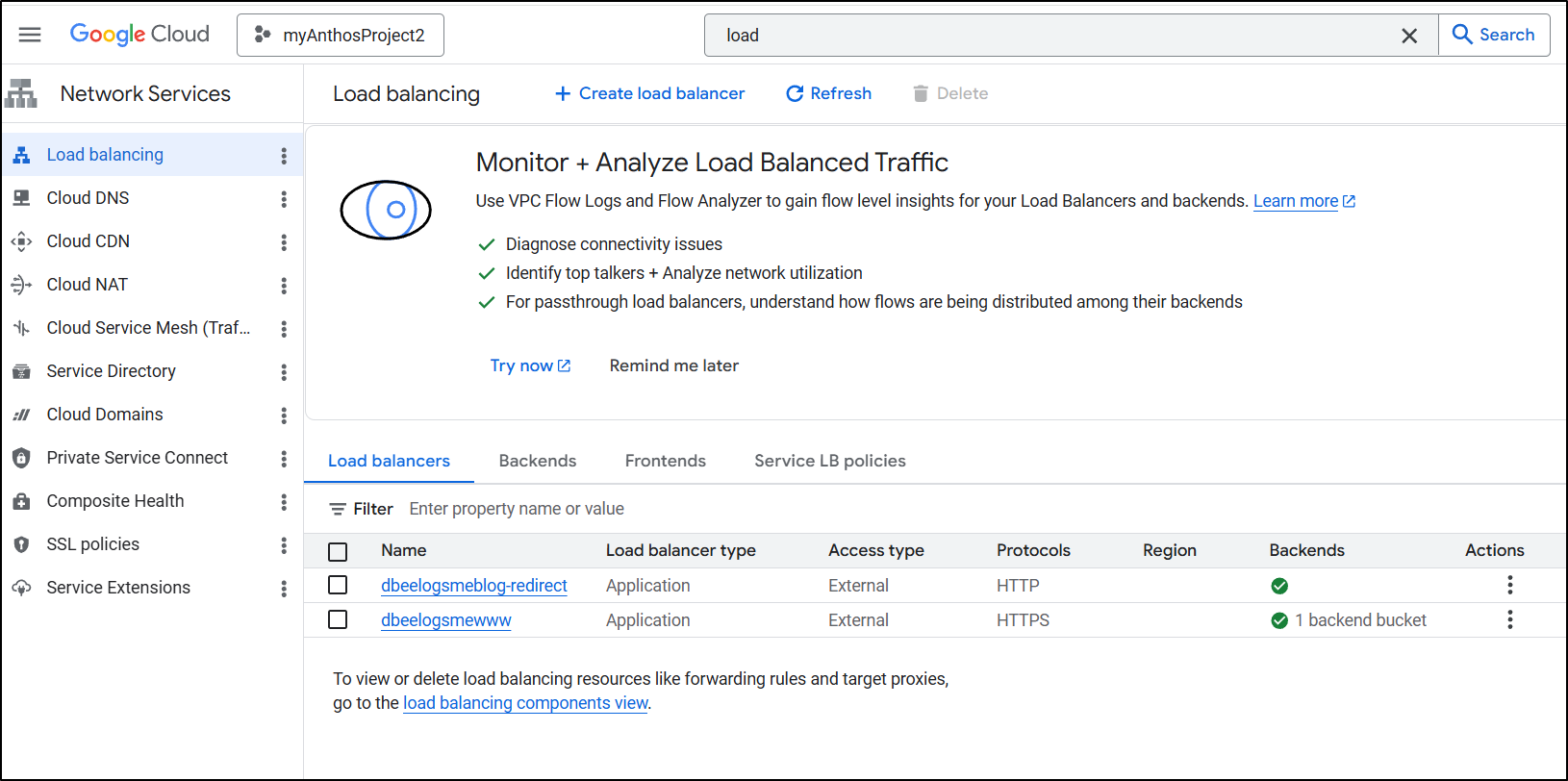Toggle the select-all checkbox in table header

(338, 551)
